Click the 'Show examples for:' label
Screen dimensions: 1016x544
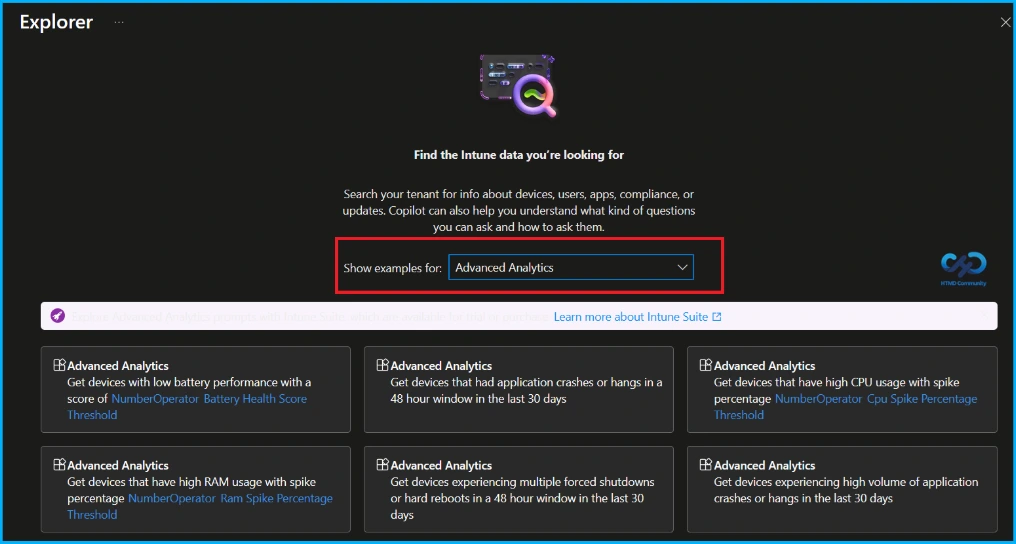(393, 267)
